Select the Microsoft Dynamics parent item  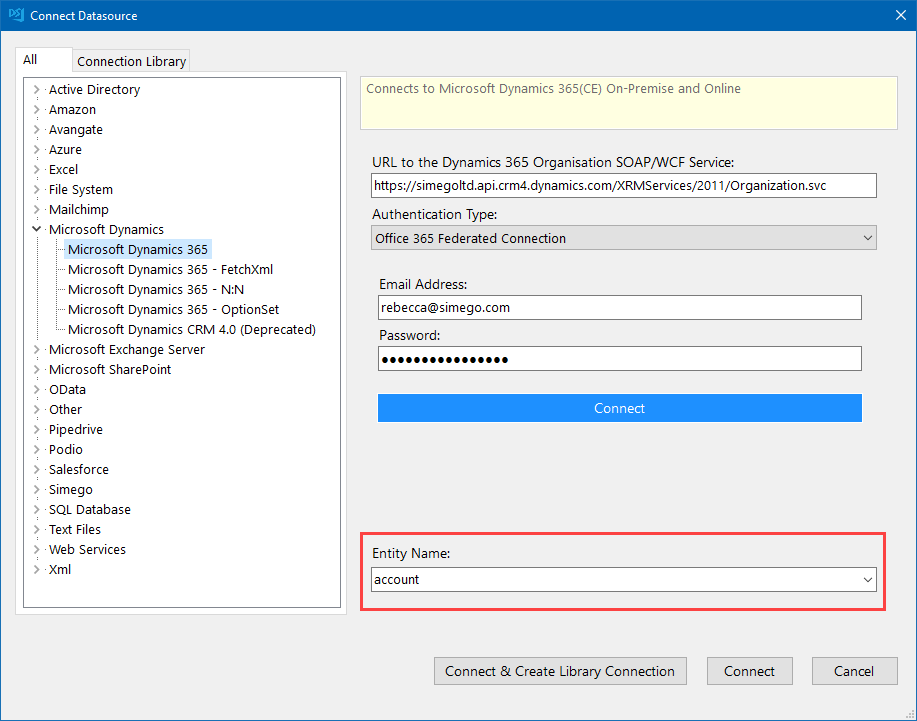coord(106,229)
